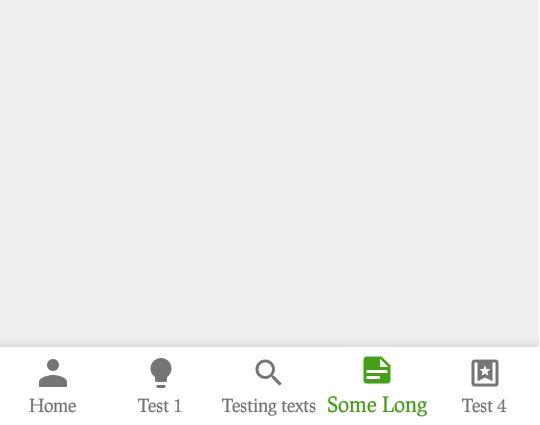
Task: Tap the icon above the Test 1 label
Action: (x=161, y=373)
